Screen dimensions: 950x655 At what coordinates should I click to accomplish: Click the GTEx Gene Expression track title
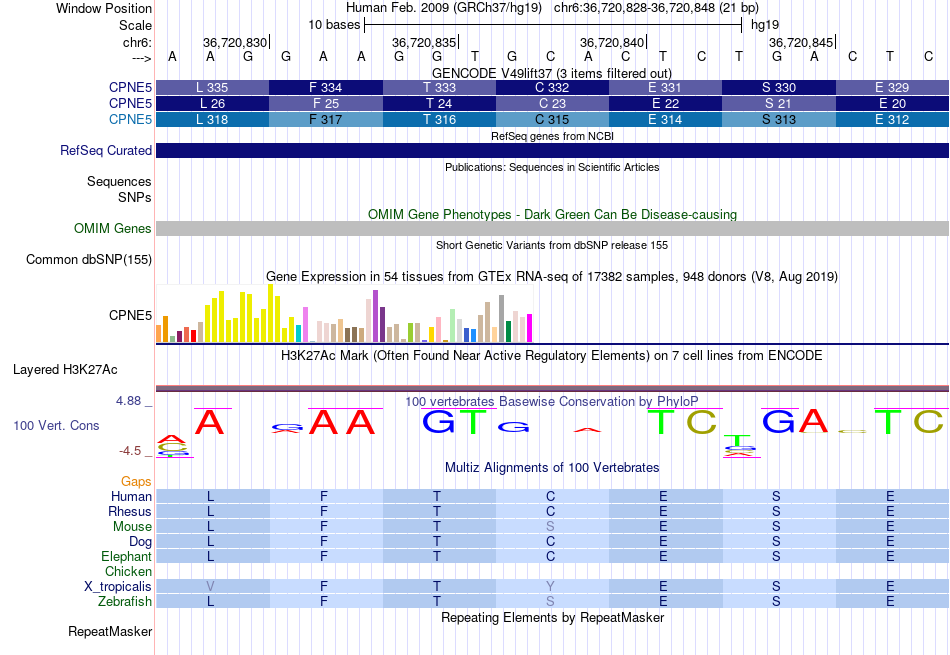click(x=552, y=277)
